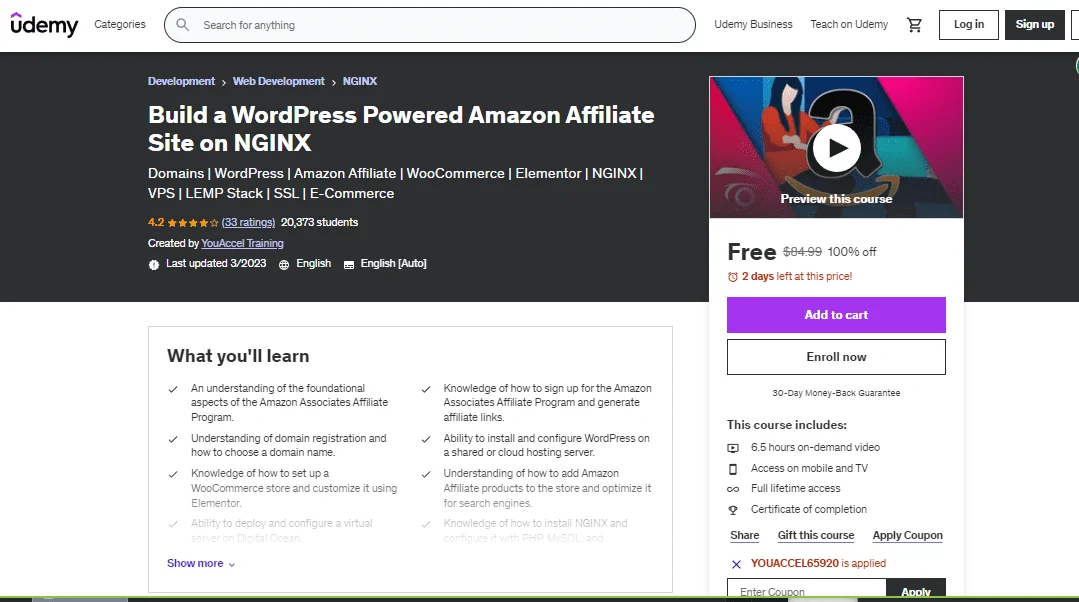Click the Enter Coupon field
Screen dimensions: 1079x602
click(806, 590)
